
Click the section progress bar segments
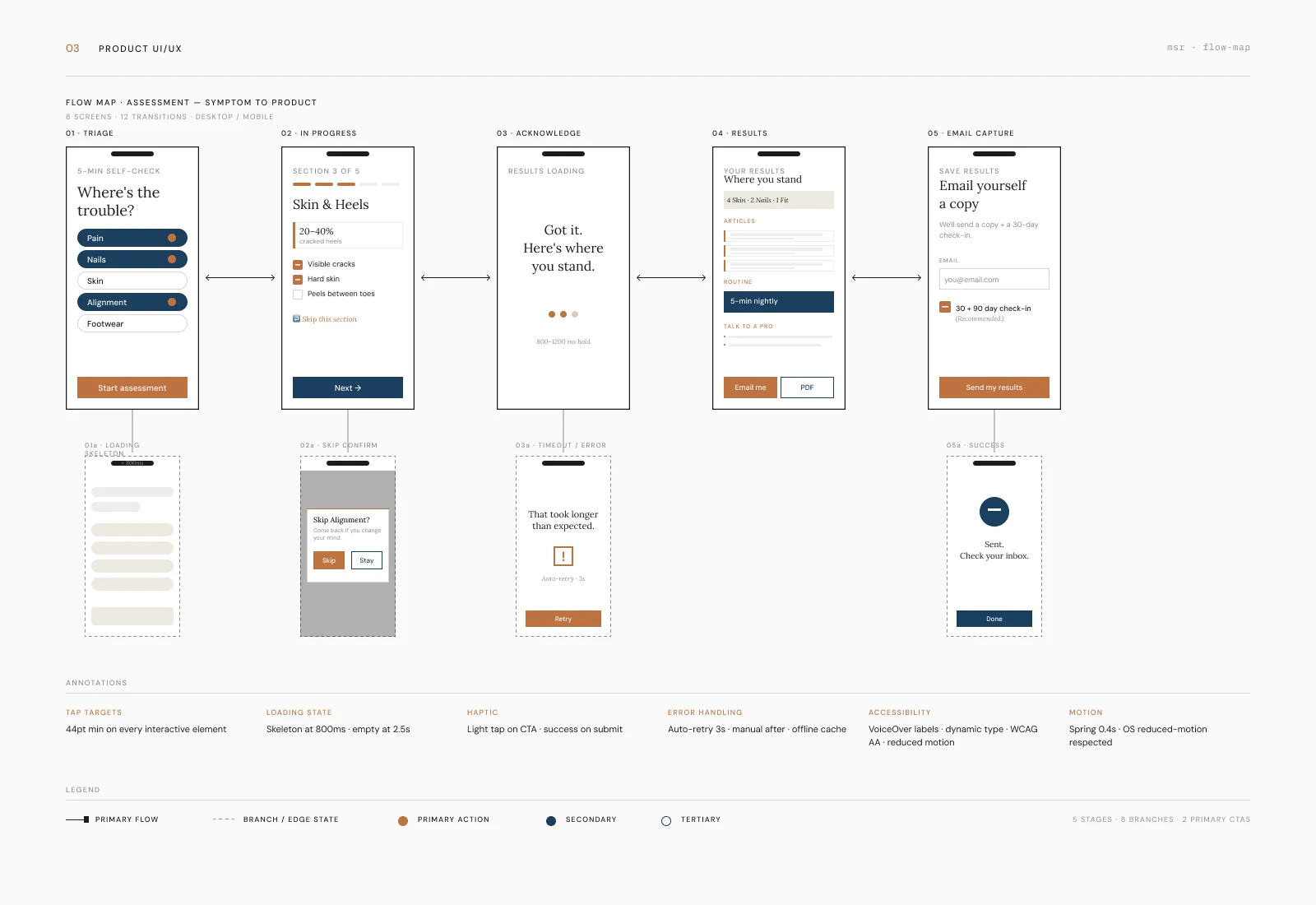point(346,184)
